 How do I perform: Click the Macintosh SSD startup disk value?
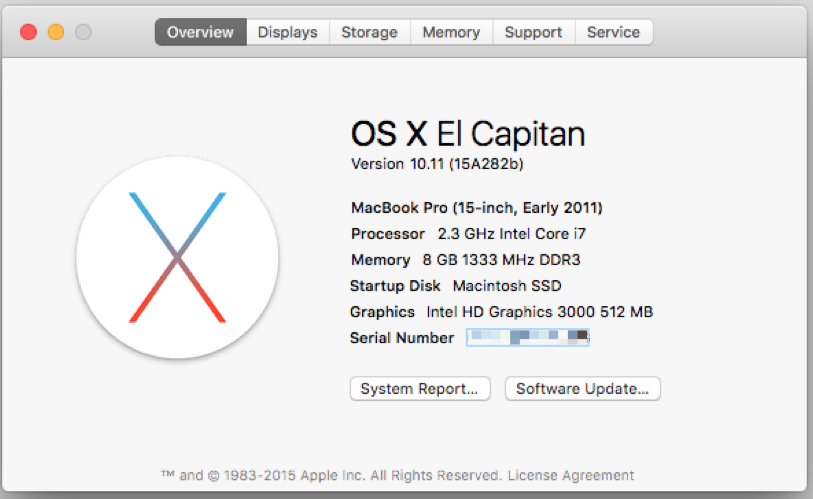[x=507, y=286]
